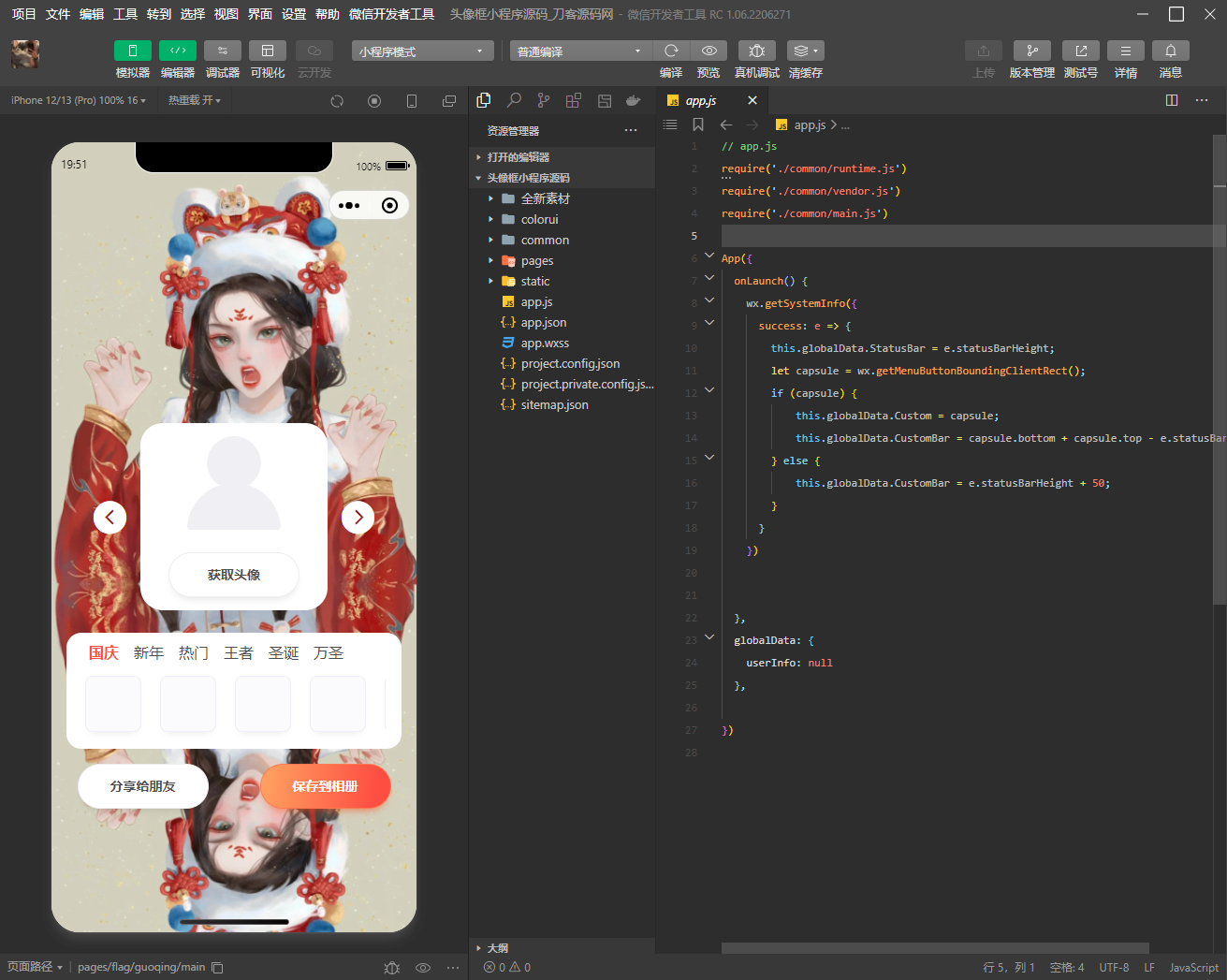Open the search icon in sidebar
The height and width of the screenshot is (980, 1227).
click(x=514, y=100)
